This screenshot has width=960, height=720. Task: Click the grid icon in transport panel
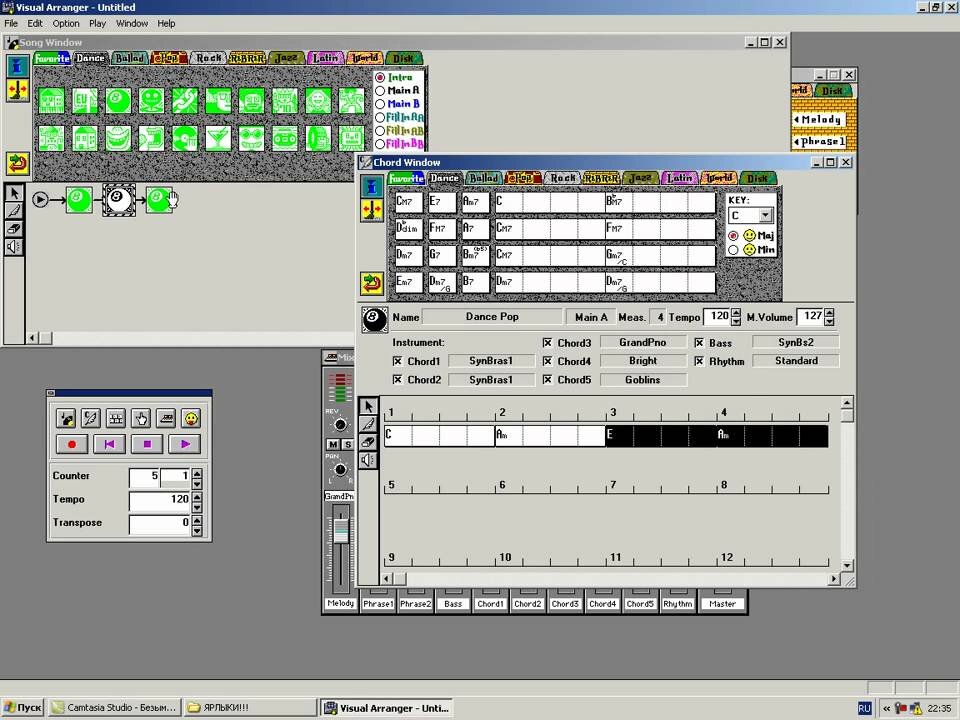point(116,419)
